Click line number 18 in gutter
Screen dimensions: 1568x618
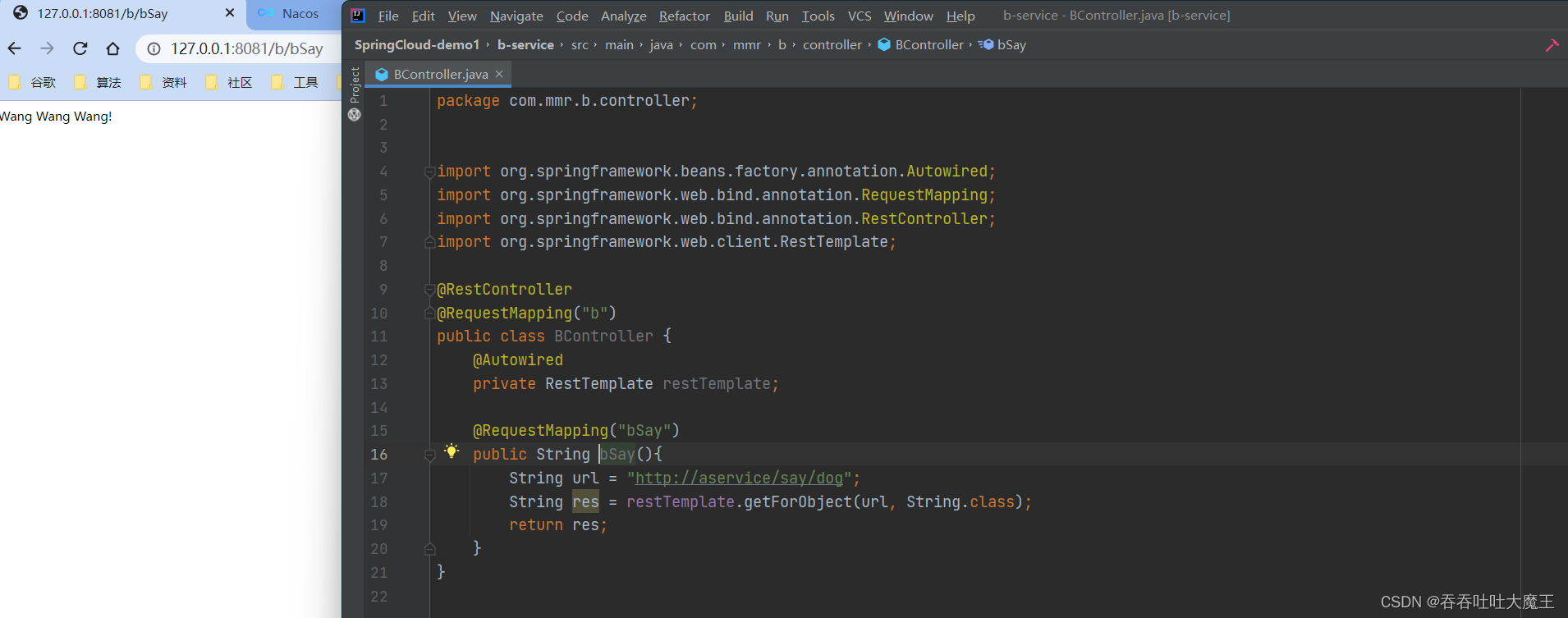pyautogui.click(x=378, y=502)
